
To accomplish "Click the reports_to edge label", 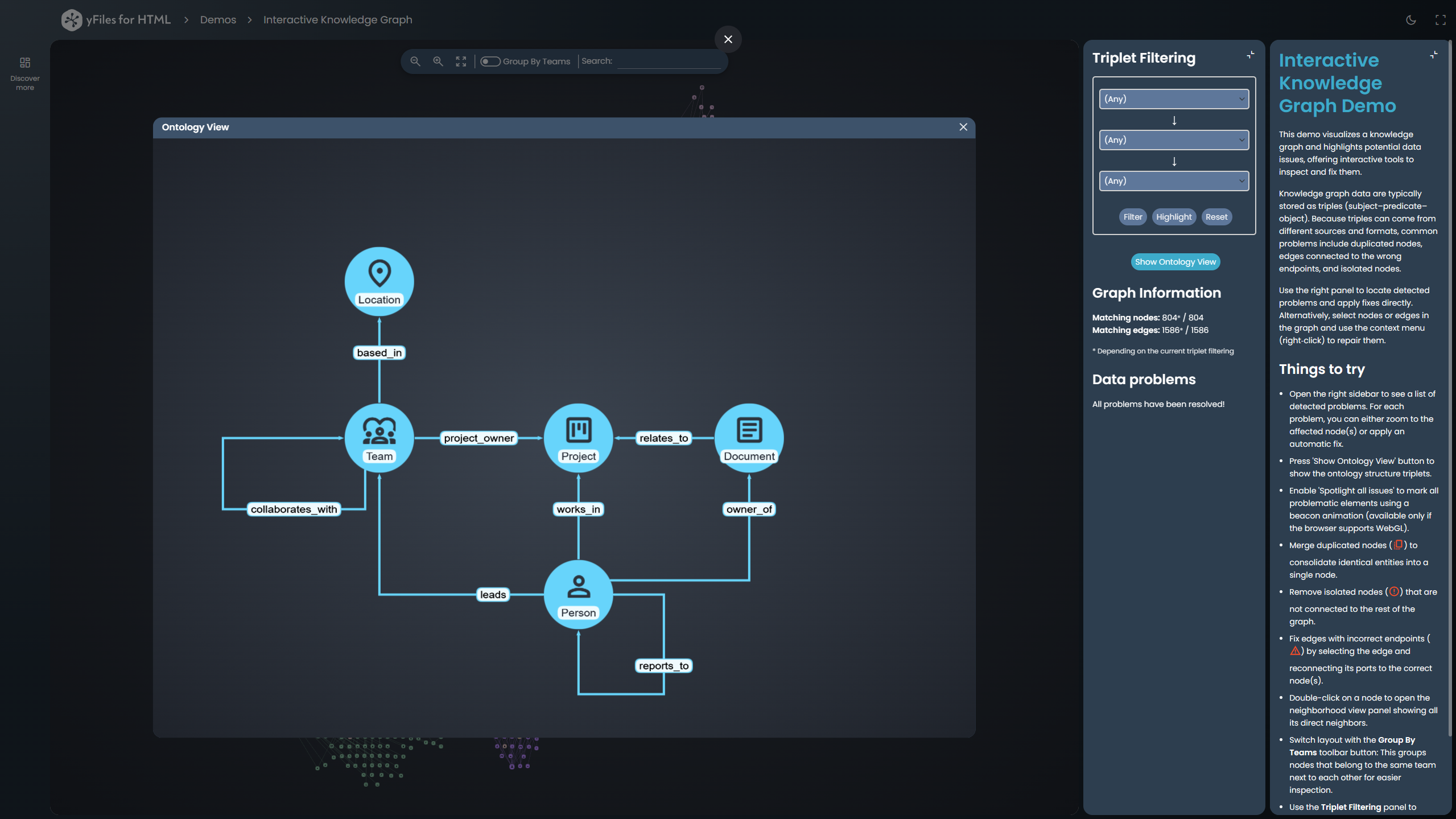I will pyautogui.click(x=663, y=666).
